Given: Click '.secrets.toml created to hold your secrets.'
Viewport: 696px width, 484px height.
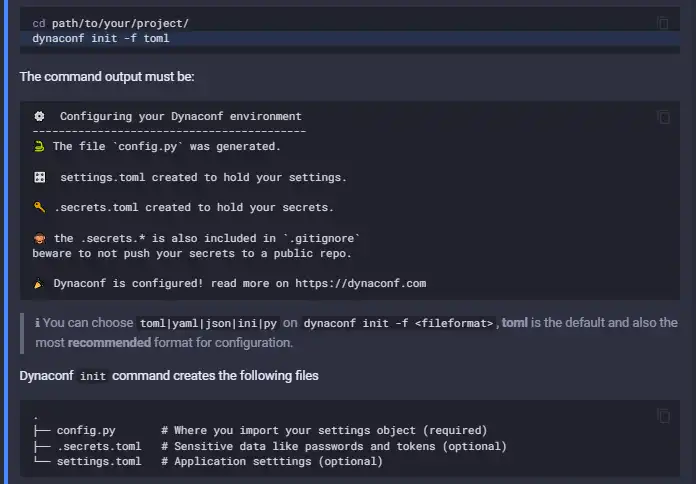Looking at the screenshot, I should [194, 207].
